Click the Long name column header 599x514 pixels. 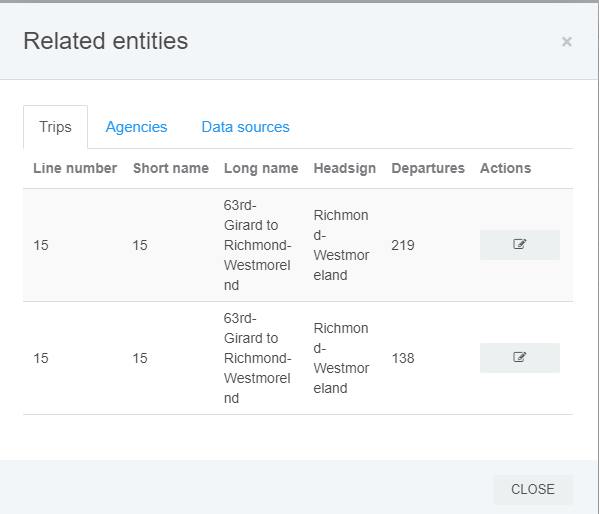click(x=261, y=168)
